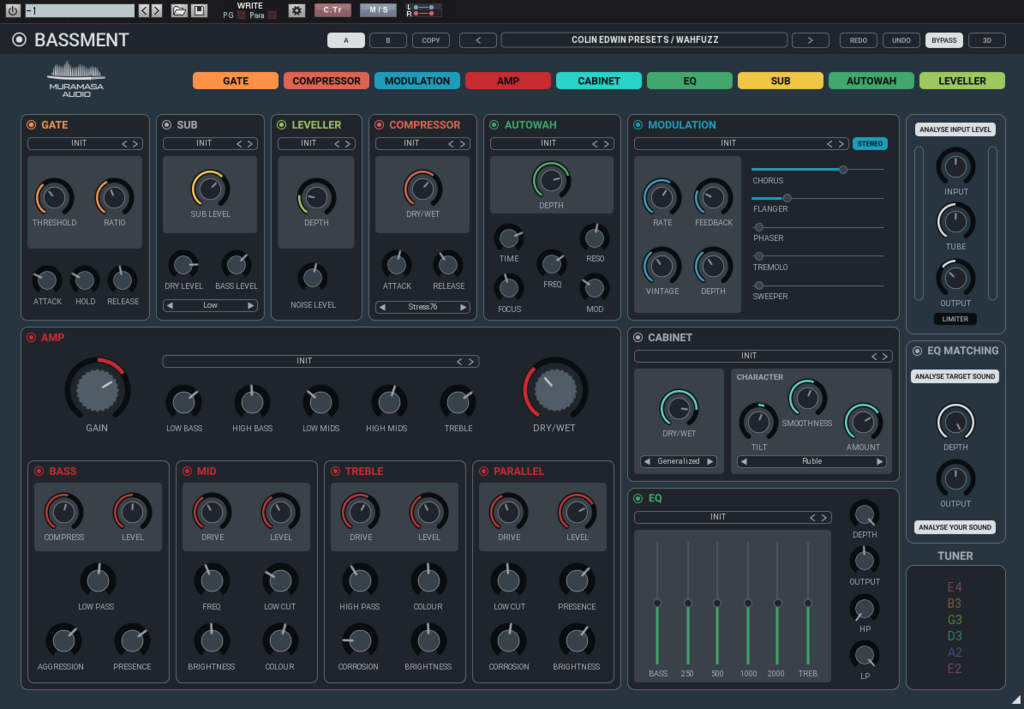This screenshot has width=1024, height=709.
Task: Click previous arrow on Generalized cabinet selector
Action: (x=647, y=462)
